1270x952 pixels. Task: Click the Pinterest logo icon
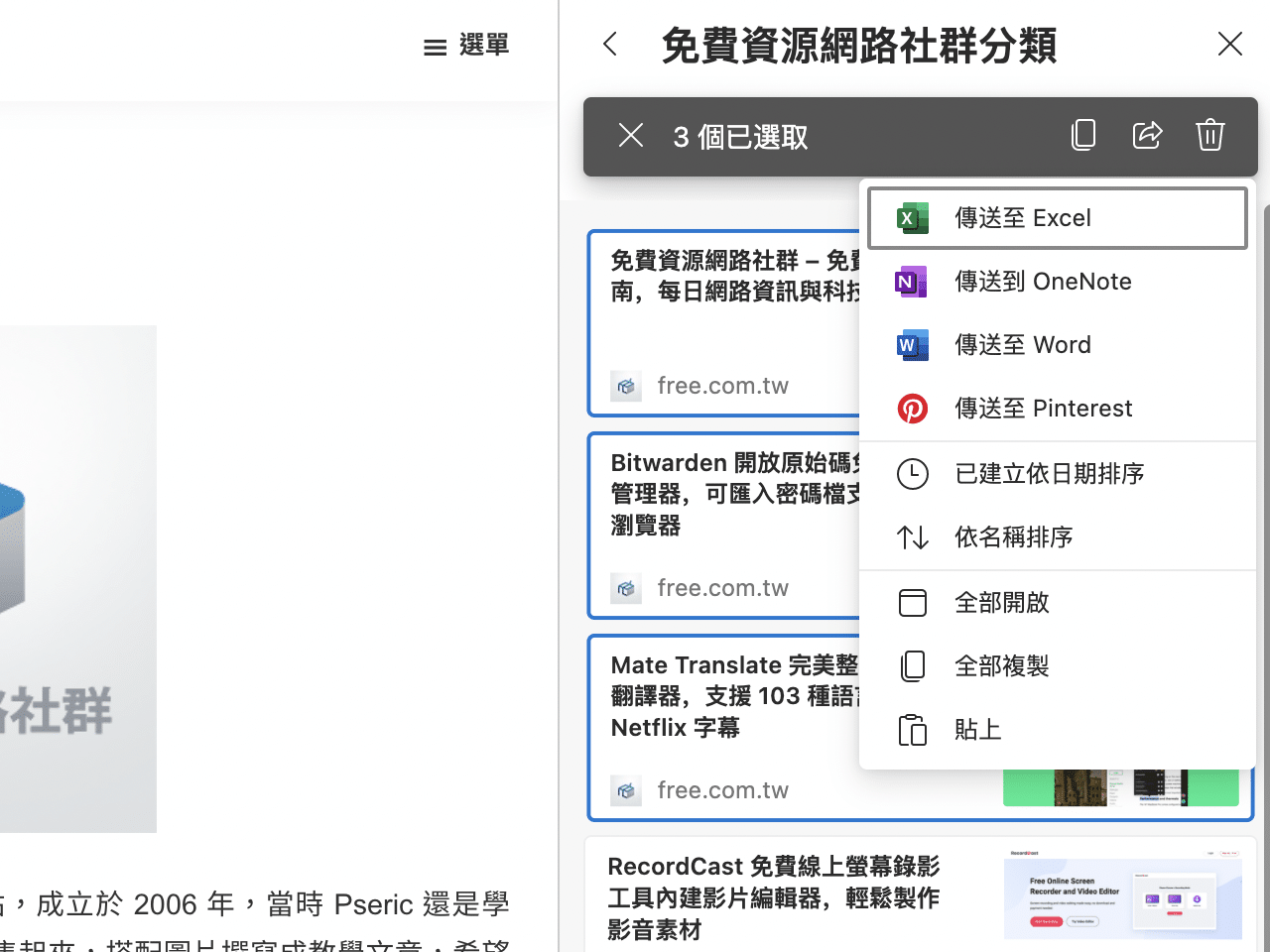pos(913,409)
